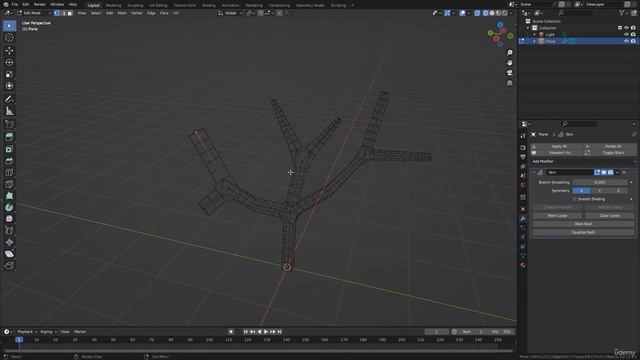Hide the Plane object in viewport

pos(626,41)
